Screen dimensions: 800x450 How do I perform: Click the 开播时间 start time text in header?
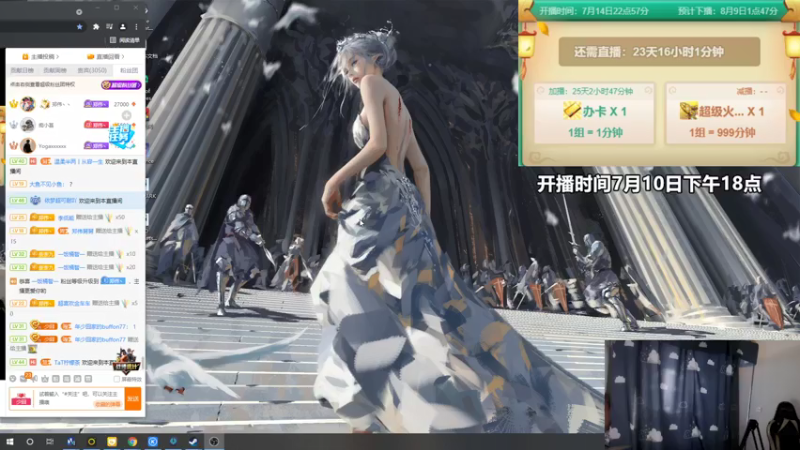[x=594, y=11]
